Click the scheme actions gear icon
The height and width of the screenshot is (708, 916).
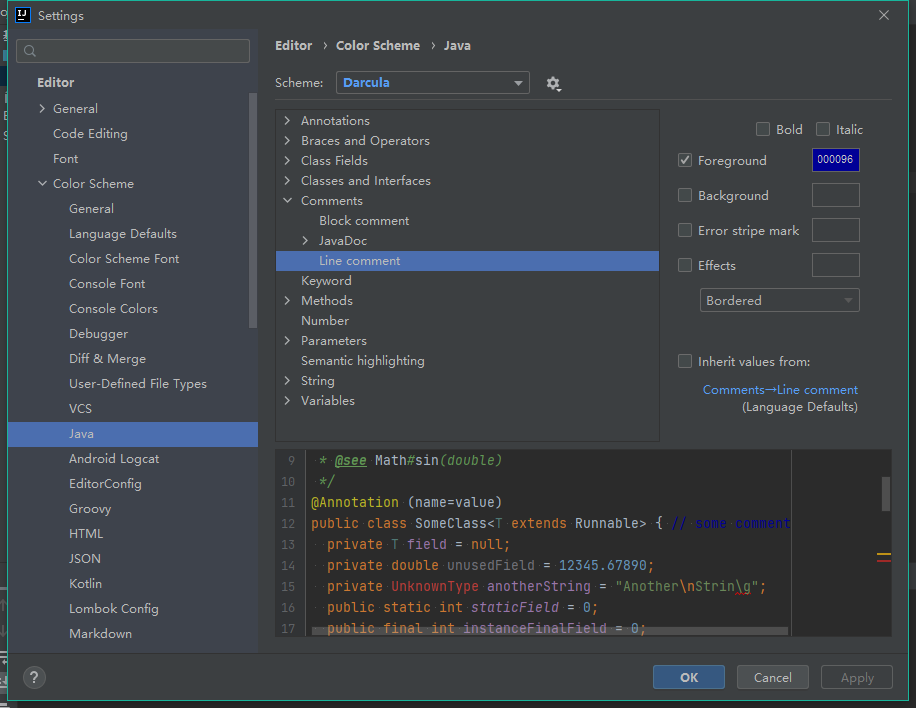(553, 84)
